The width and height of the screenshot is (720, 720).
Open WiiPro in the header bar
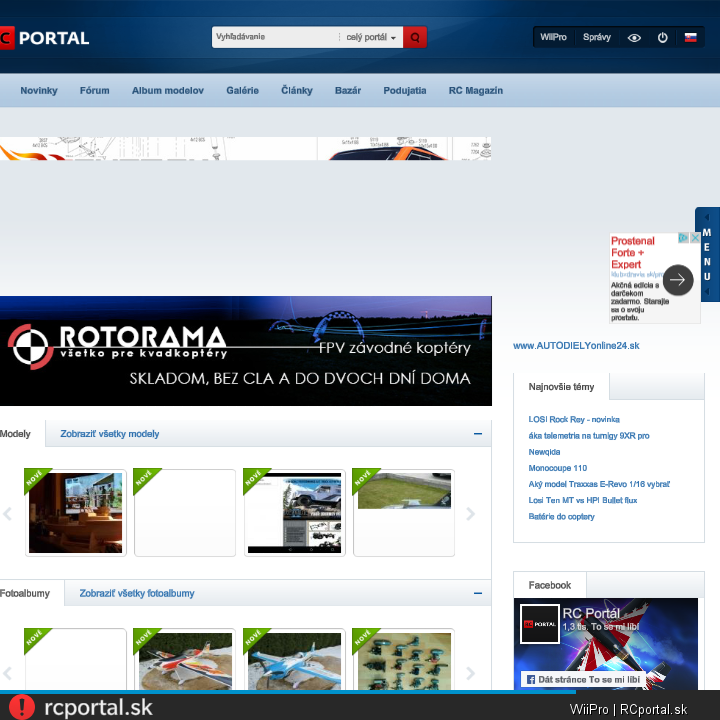[x=553, y=37]
